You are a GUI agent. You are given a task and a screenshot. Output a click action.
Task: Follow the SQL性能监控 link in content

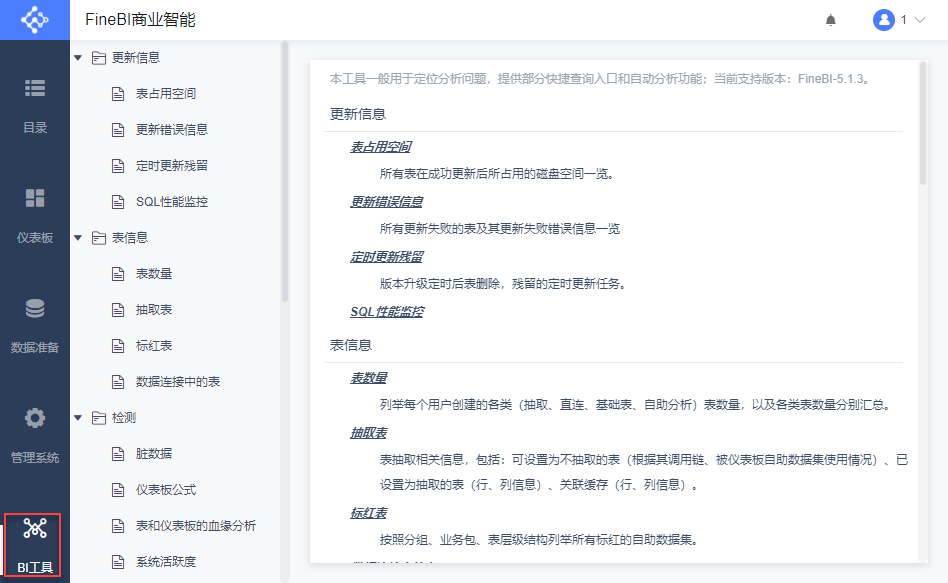coord(387,312)
